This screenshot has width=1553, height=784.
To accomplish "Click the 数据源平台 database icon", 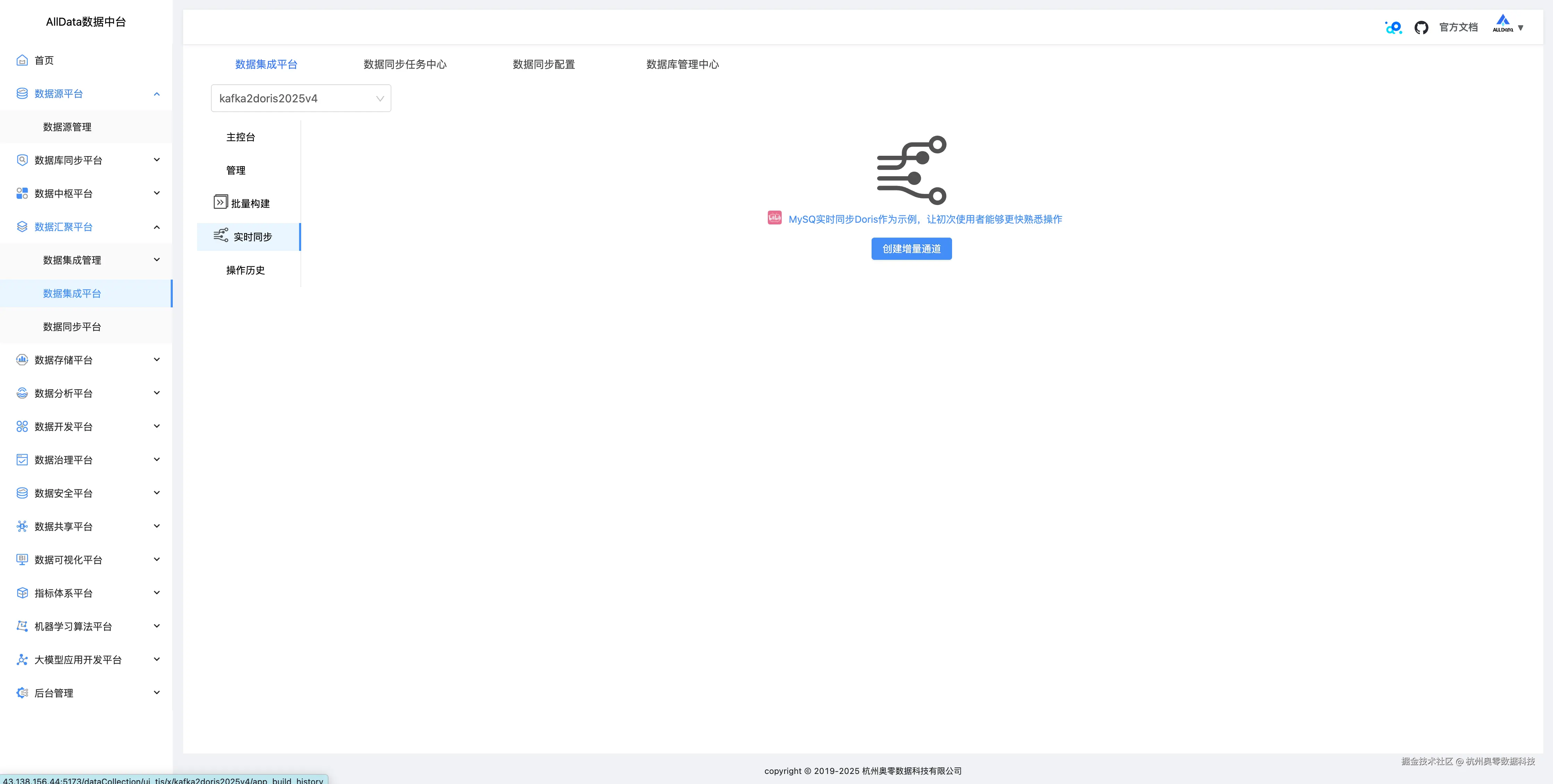I will pos(22,93).
